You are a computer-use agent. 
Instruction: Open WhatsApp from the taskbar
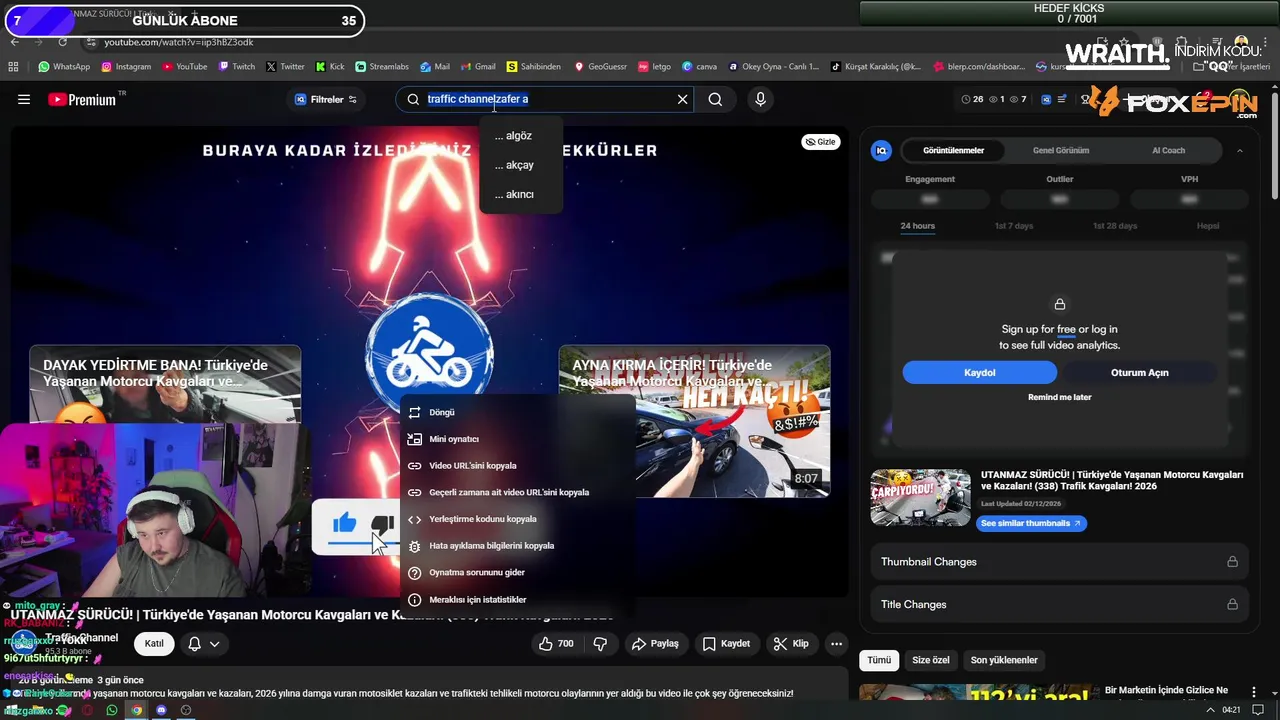112,710
